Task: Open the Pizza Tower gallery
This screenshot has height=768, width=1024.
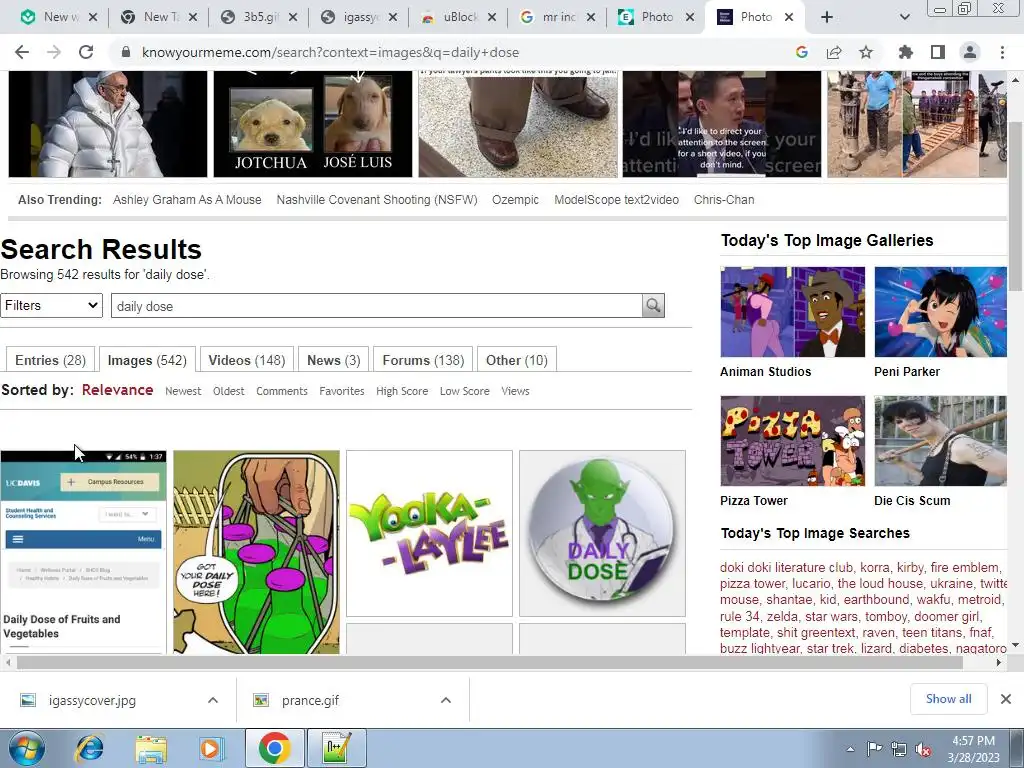Action: click(792, 441)
